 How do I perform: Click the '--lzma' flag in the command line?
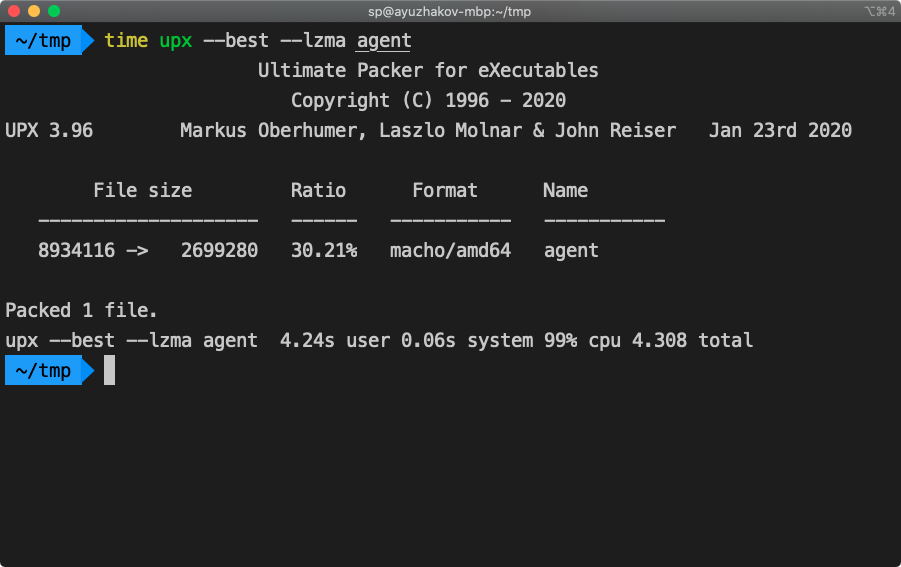click(x=313, y=40)
